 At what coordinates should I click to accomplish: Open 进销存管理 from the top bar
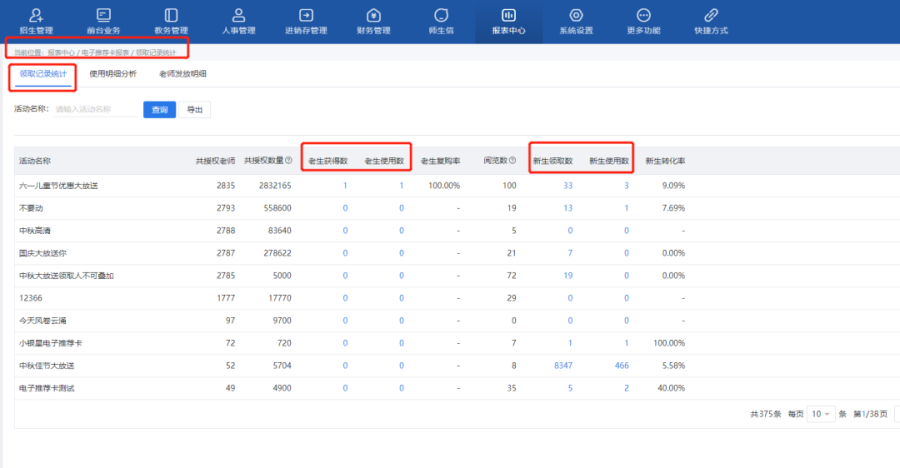(306, 15)
